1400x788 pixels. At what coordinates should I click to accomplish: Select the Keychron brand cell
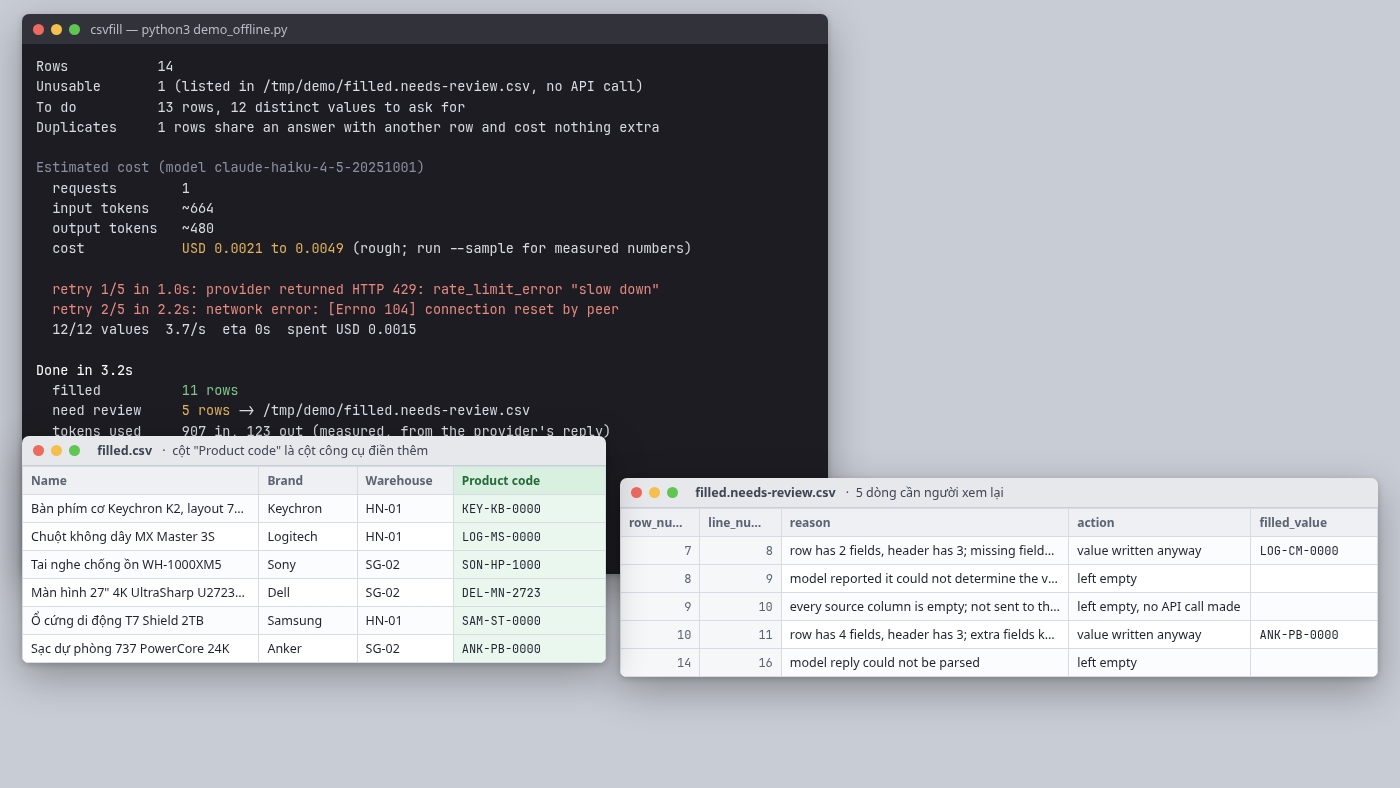point(308,509)
